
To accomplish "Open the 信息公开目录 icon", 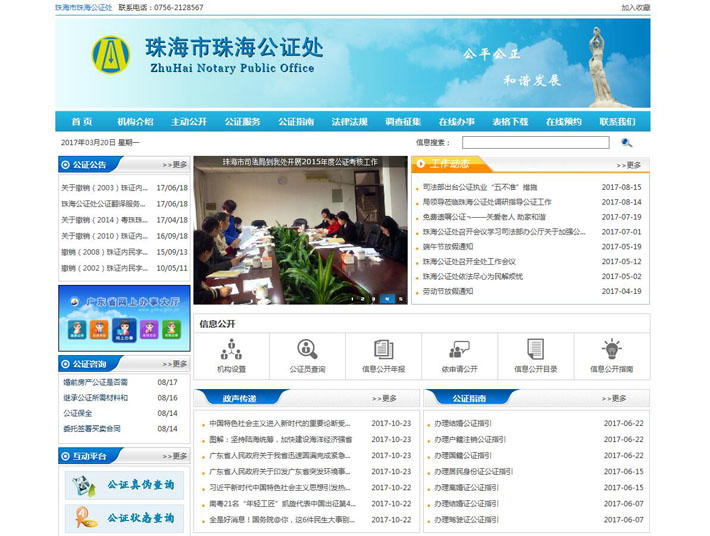I will [x=536, y=356].
